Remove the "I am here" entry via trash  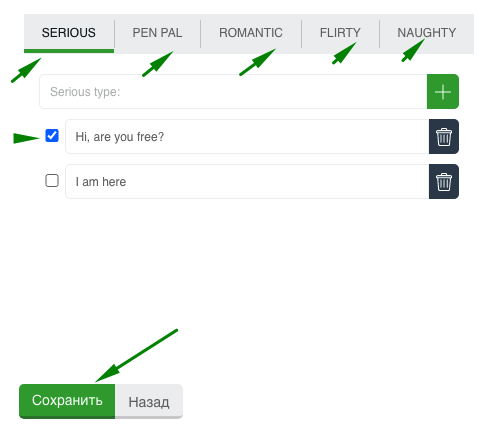(x=444, y=182)
